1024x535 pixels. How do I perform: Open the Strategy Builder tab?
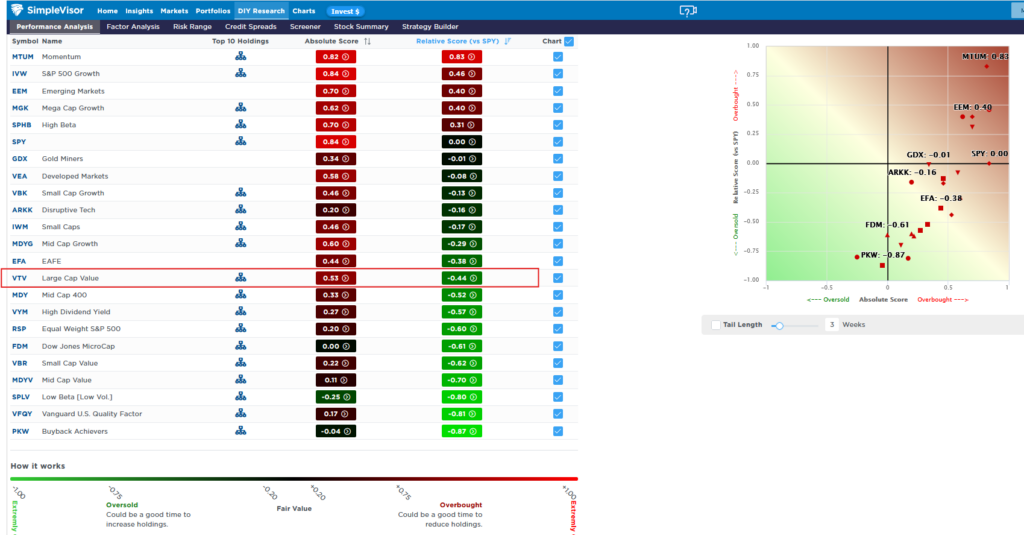[x=430, y=27]
